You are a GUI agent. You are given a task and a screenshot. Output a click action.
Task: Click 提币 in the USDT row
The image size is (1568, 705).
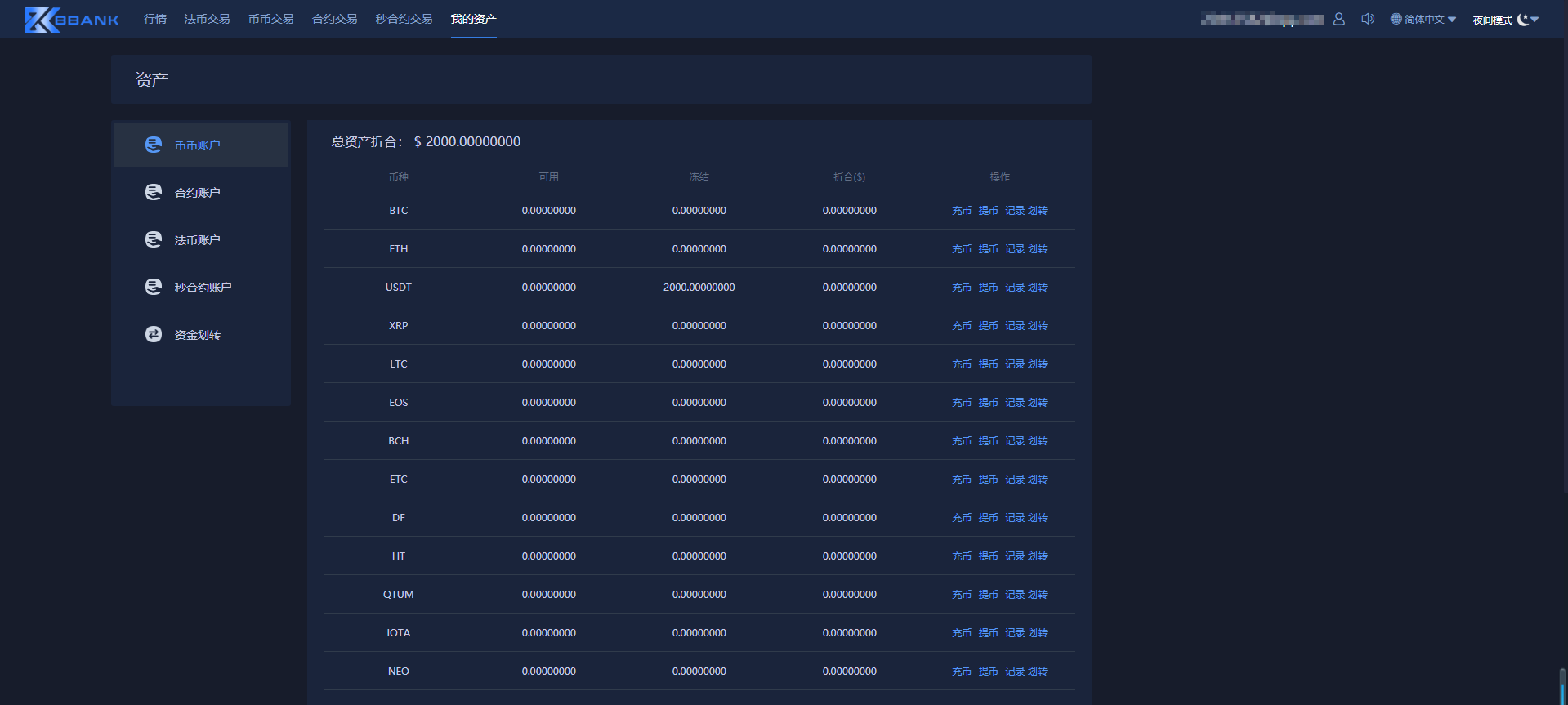pos(989,288)
